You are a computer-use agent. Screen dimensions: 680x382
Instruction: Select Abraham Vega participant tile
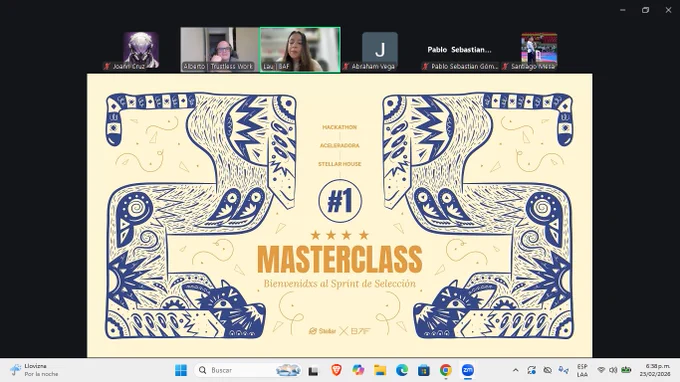point(380,49)
